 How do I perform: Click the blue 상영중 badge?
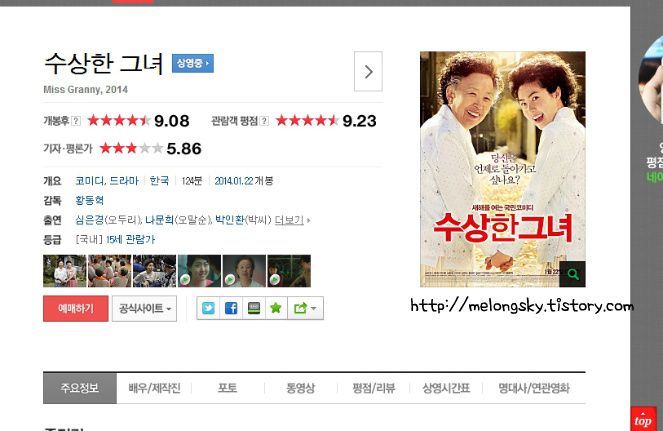[193, 63]
